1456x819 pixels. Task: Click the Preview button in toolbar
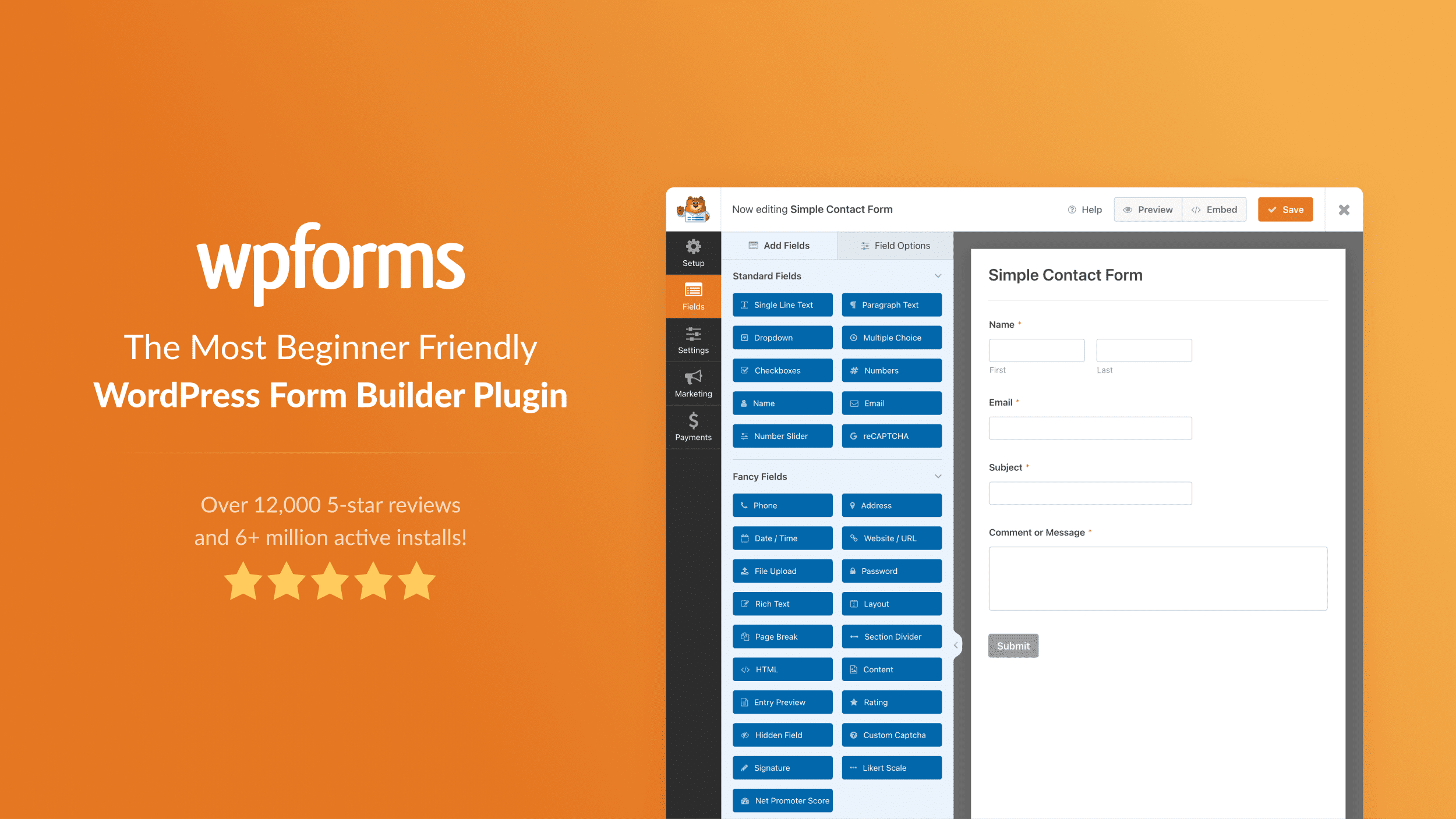pos(1147,209)
